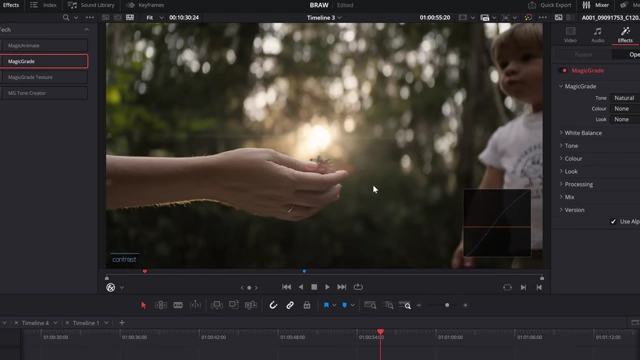Click the Overwrite Clip icon

tap(234, 304)
